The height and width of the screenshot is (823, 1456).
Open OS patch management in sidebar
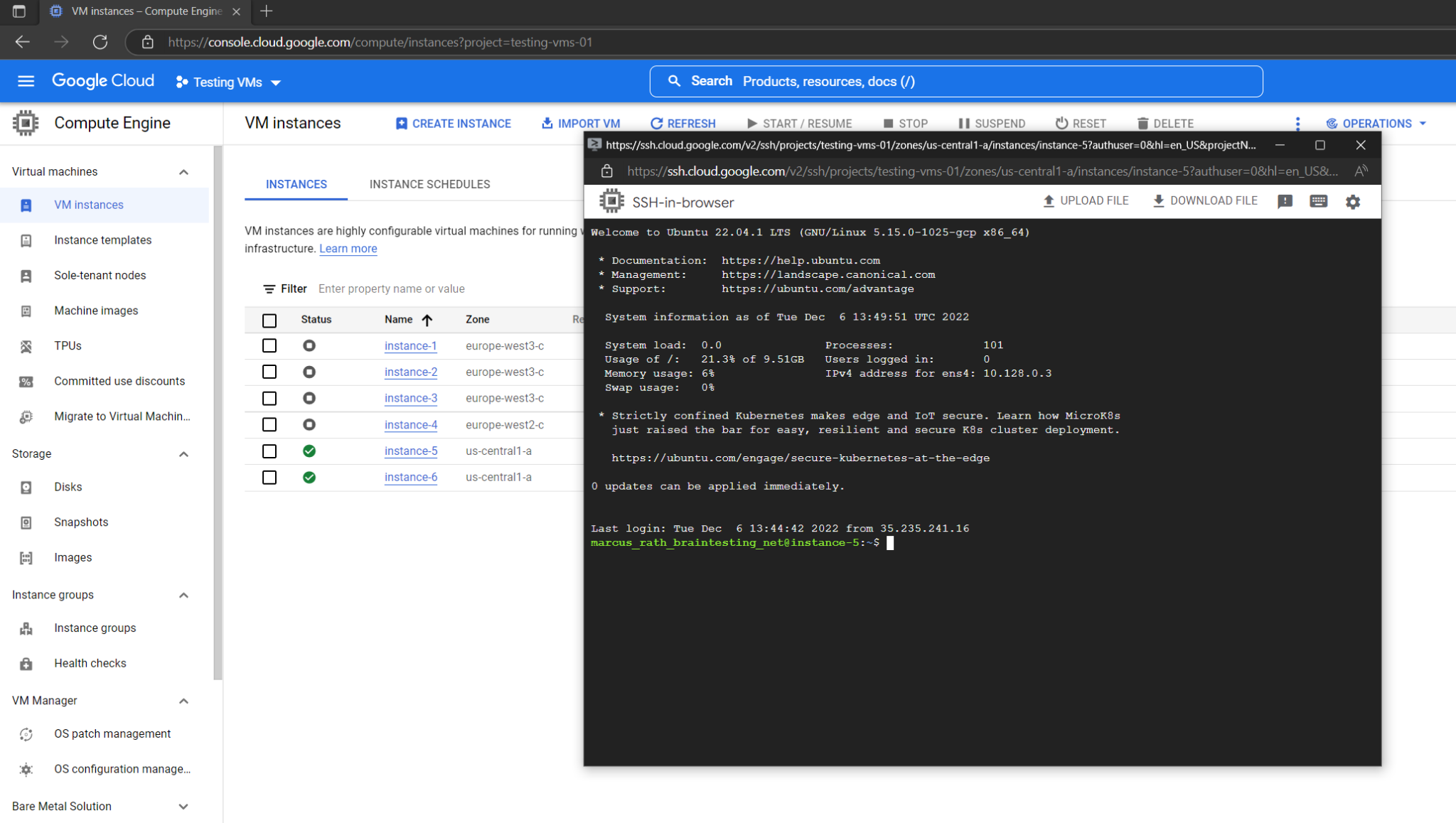click(x=112, y=733)
